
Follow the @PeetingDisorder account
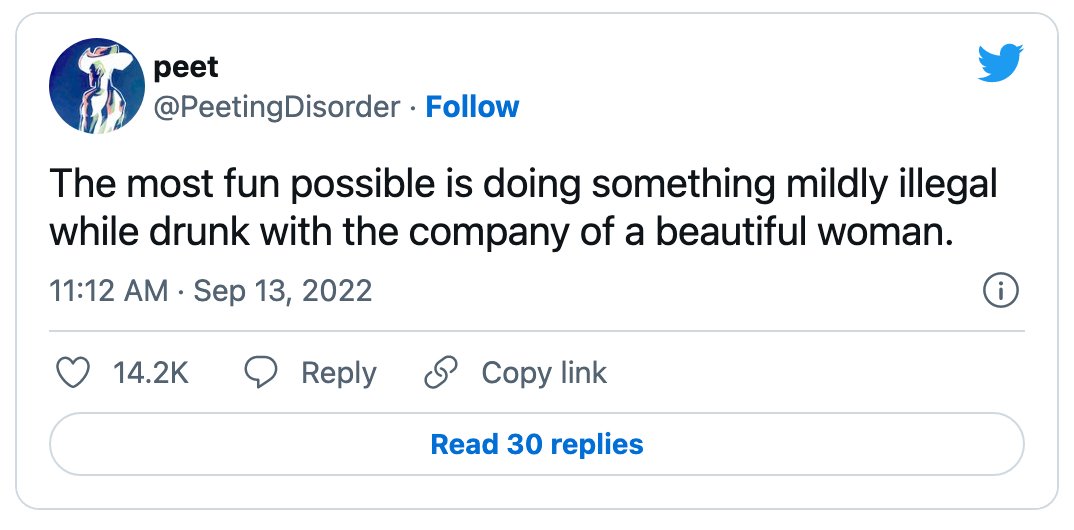click(472, 107)
